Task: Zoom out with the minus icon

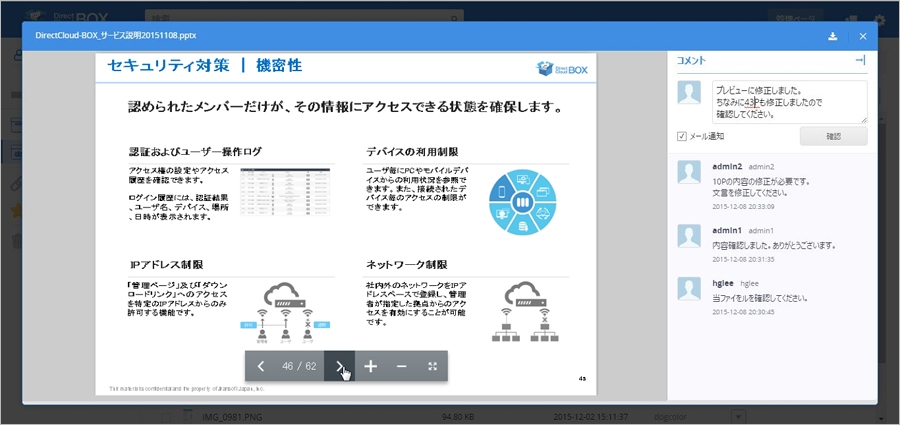Action: click(x=402, y=366)
